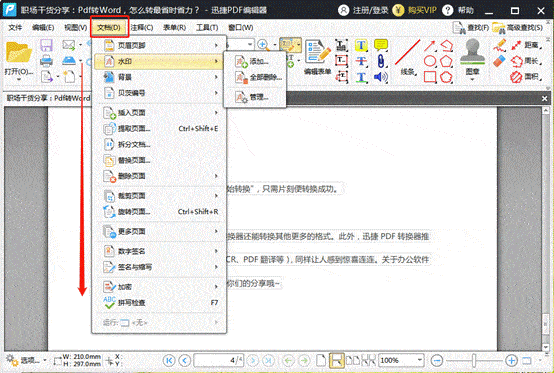Click 注册/登录 link
This screenshot has width=554, height=373.
point(363,10)
